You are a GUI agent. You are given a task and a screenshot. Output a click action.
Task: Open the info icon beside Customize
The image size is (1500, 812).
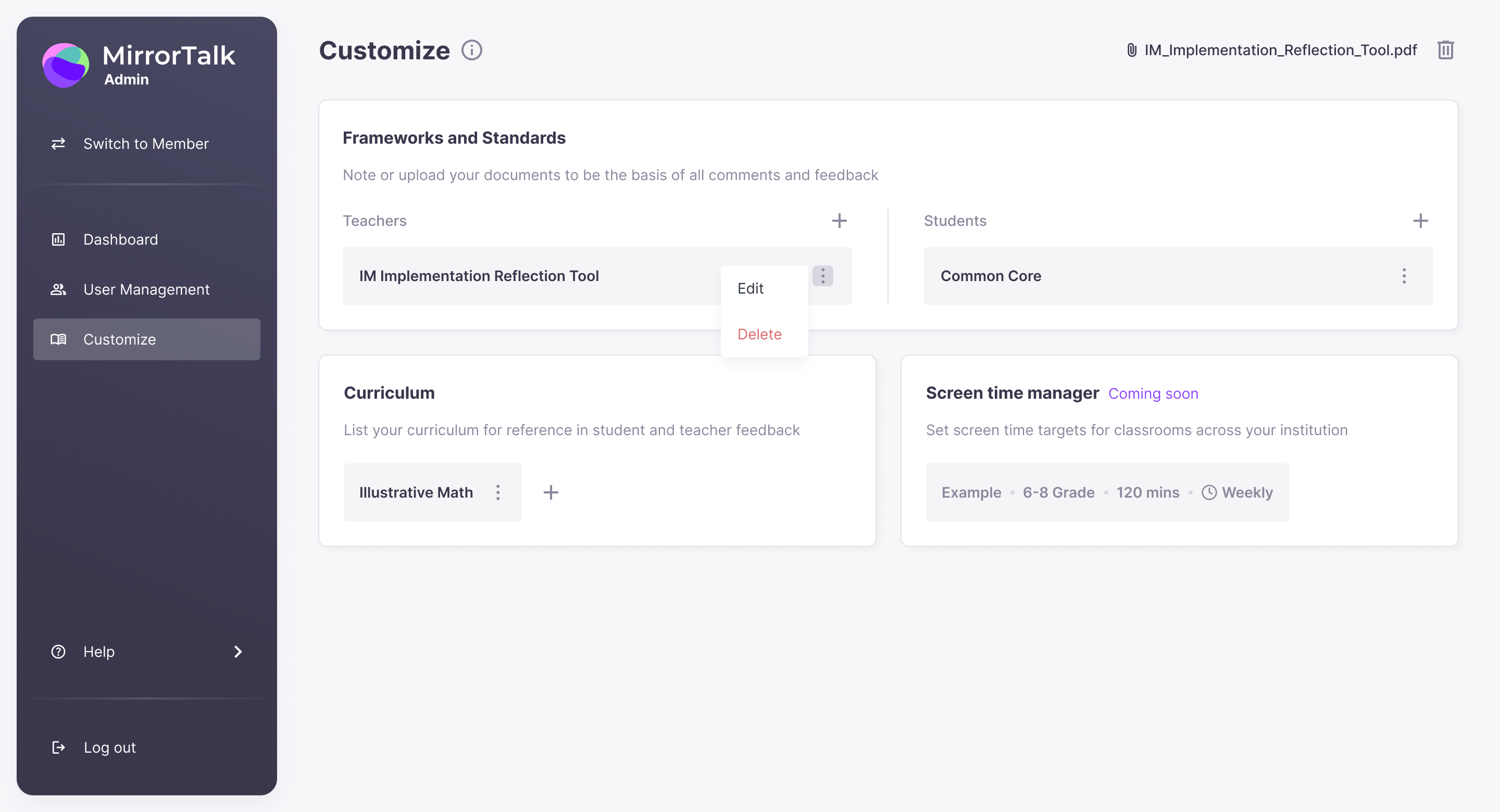pos(472,50)
